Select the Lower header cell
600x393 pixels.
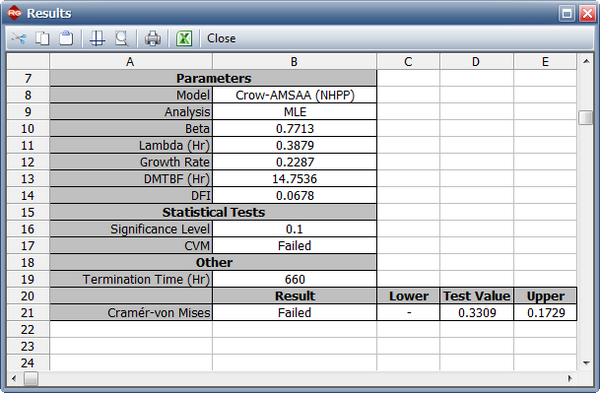(408, 296)
